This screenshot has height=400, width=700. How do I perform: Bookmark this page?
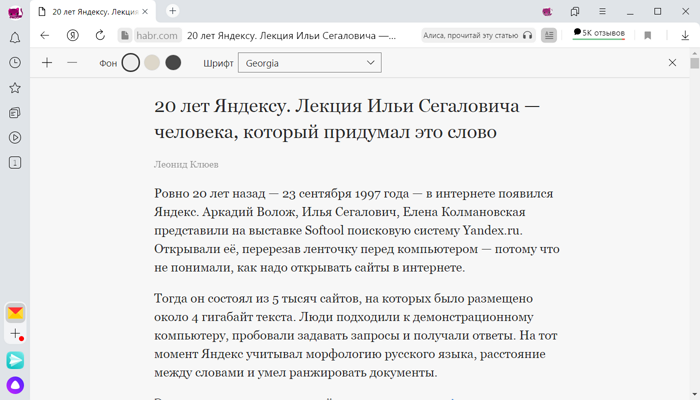(x=648, y=35)
